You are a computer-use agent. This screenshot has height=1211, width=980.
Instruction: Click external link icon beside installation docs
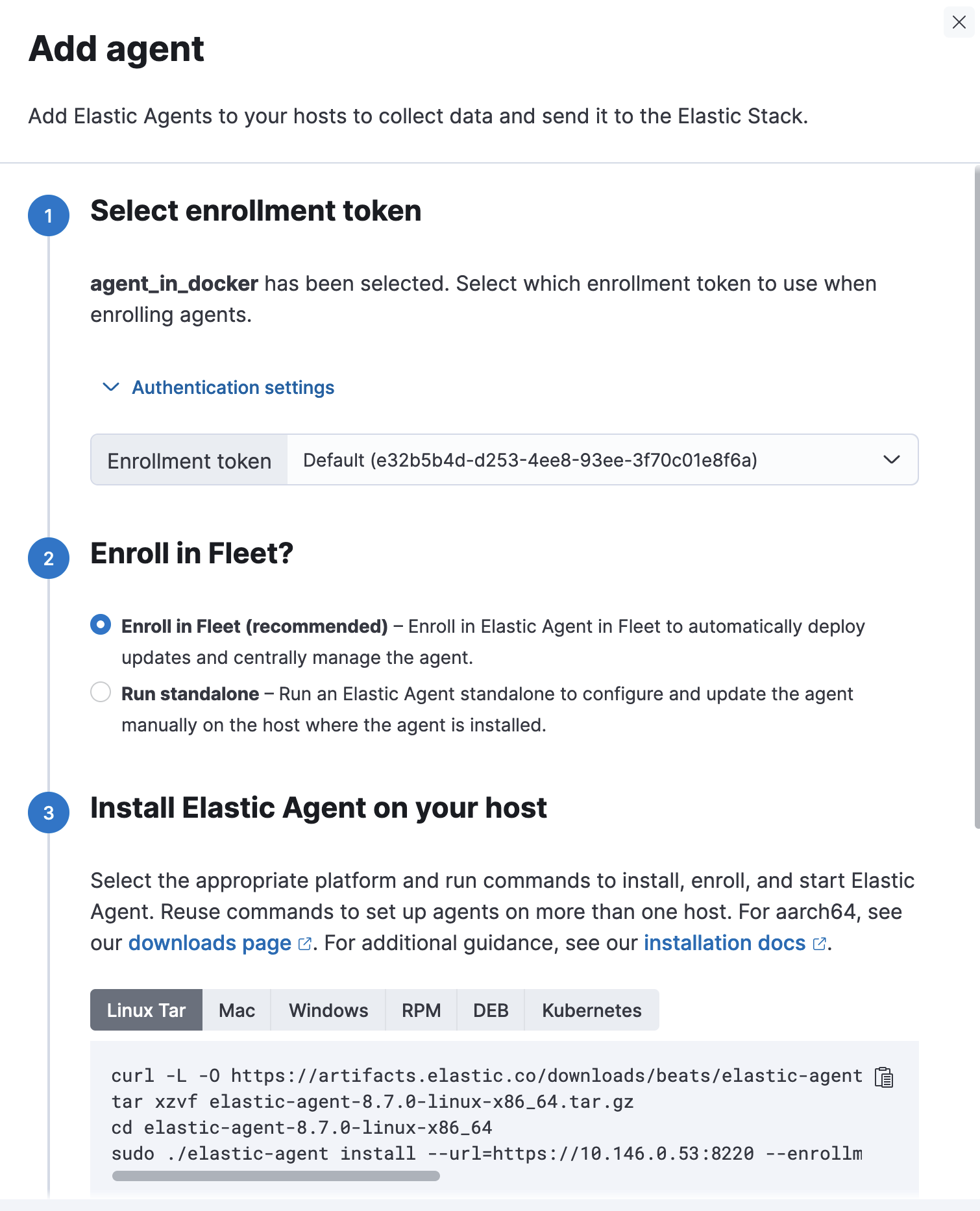tap(819, 944)
